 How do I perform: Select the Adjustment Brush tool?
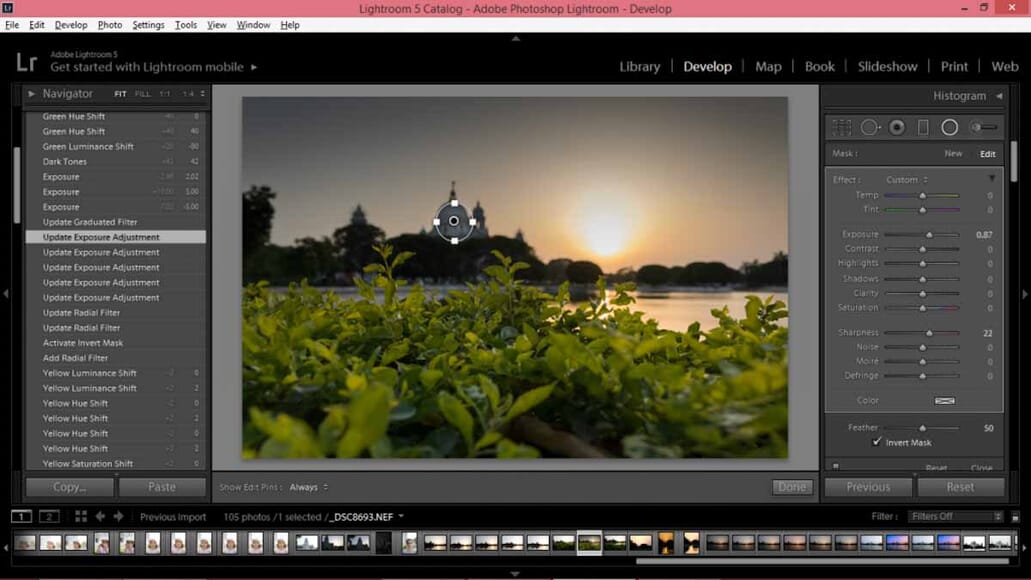tap(983, 127)
